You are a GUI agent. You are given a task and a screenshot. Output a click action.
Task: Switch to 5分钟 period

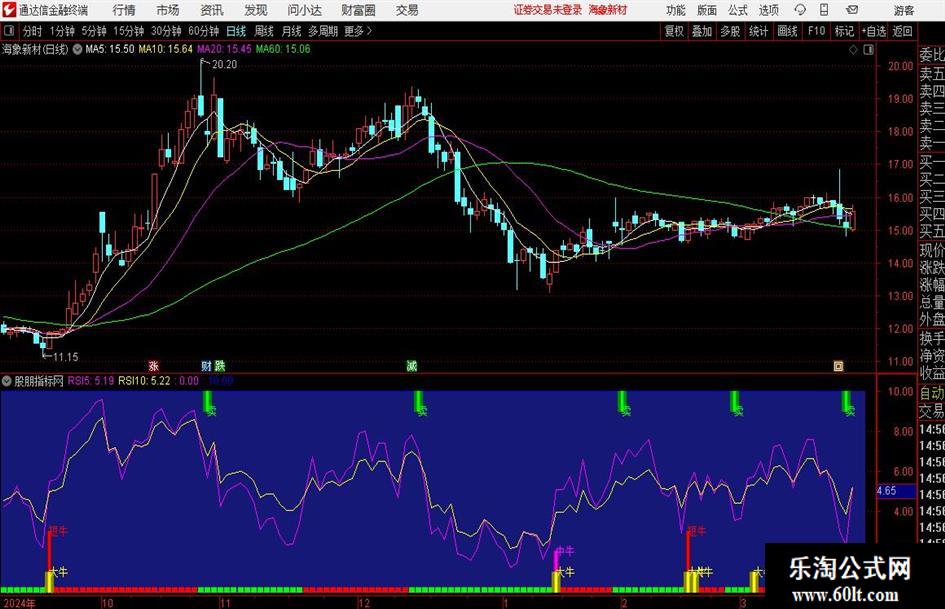tap(93, 31)
